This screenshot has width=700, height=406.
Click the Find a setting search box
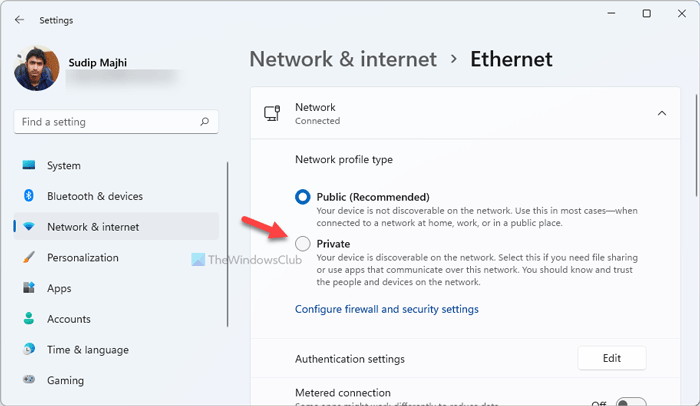(x=105, y=122)
